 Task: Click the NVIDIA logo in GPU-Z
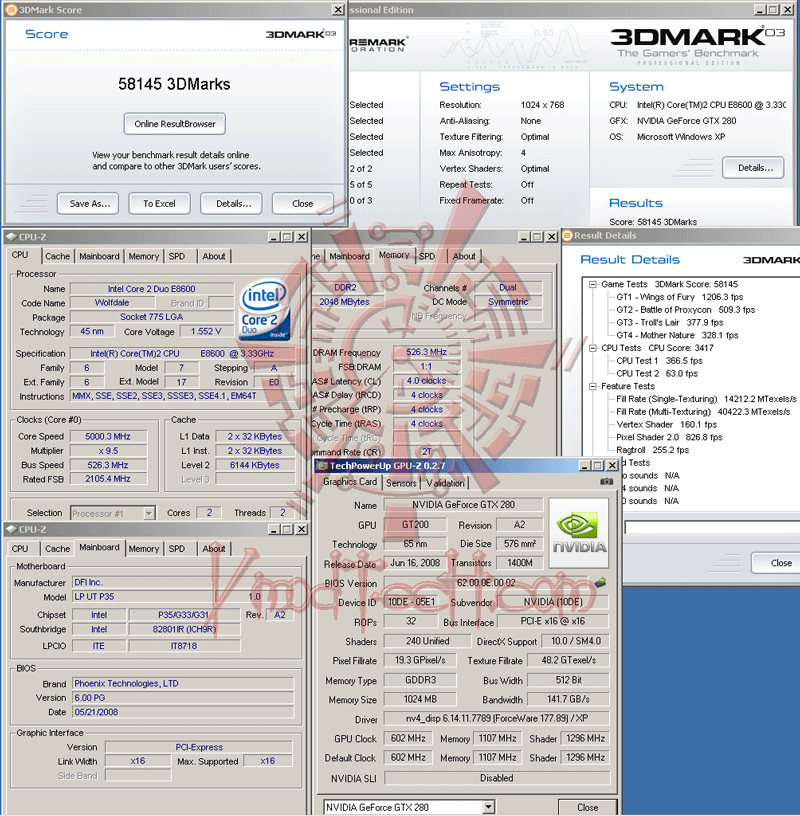(x=579, y=533)
